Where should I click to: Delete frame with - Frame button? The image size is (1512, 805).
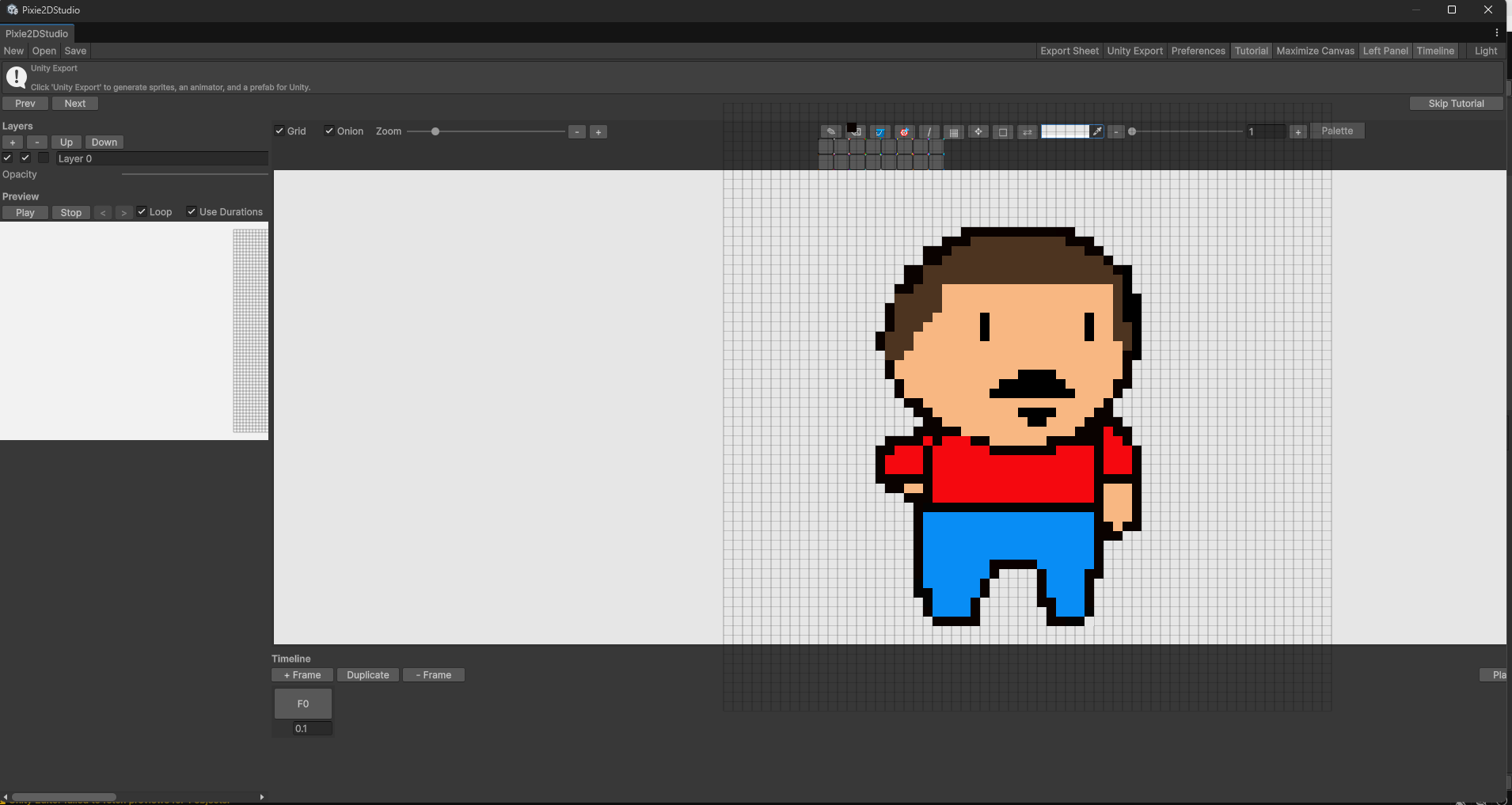434,675
